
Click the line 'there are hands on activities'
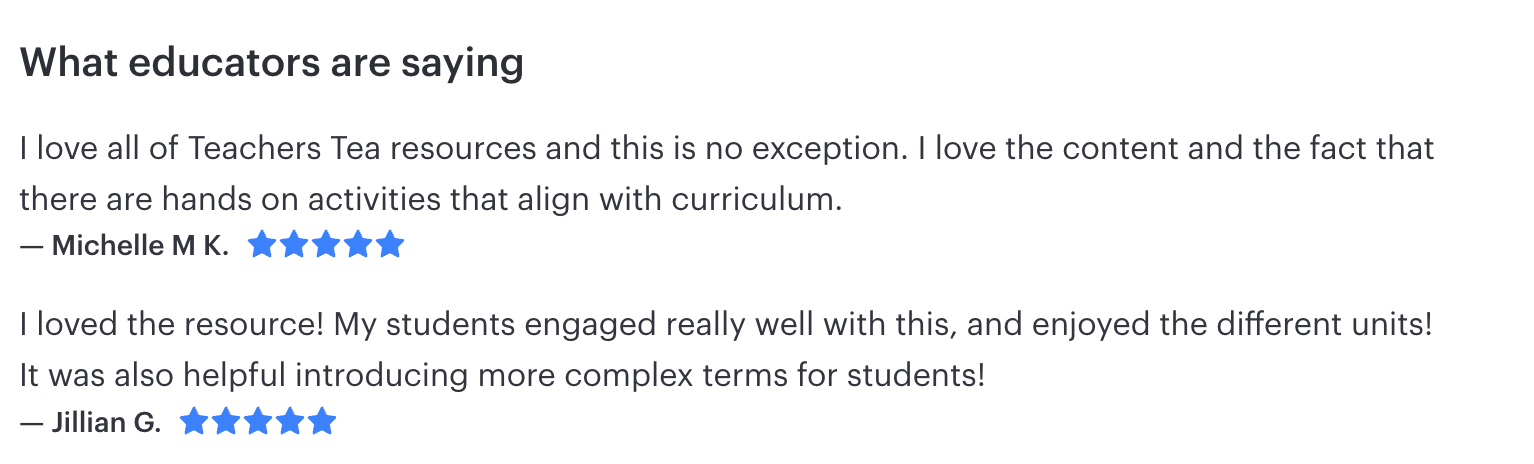(430, 199)
